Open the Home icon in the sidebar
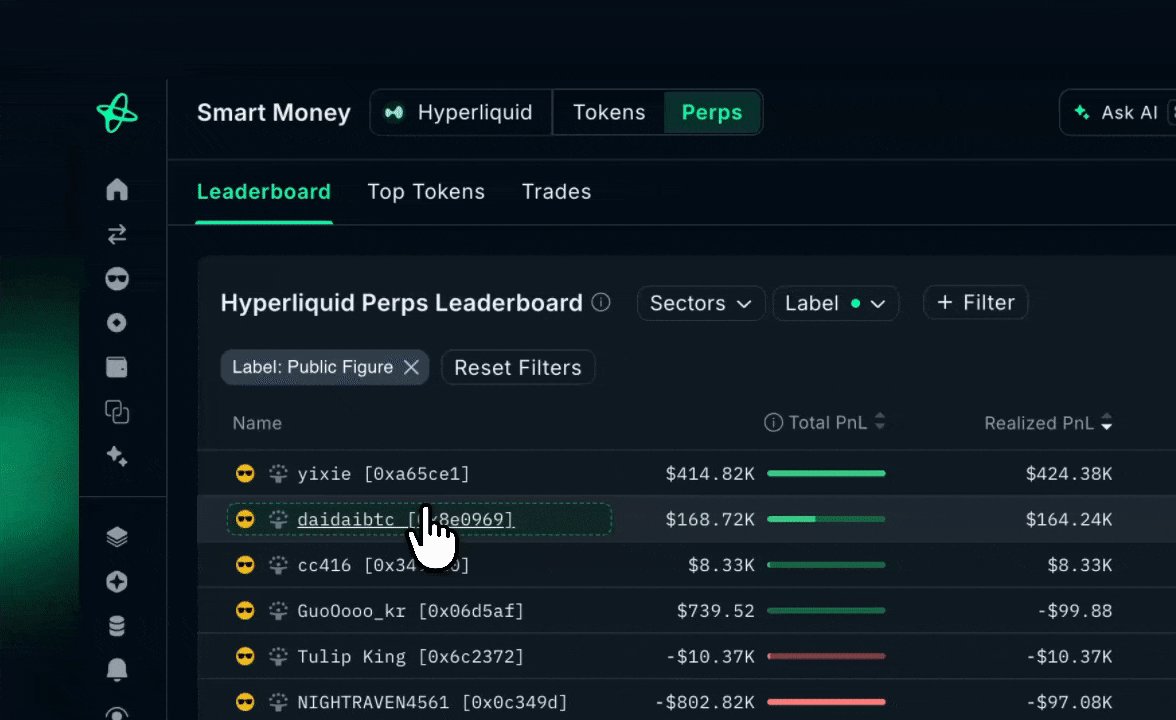This screenshot has width=1176, height=720. point(117,189)
